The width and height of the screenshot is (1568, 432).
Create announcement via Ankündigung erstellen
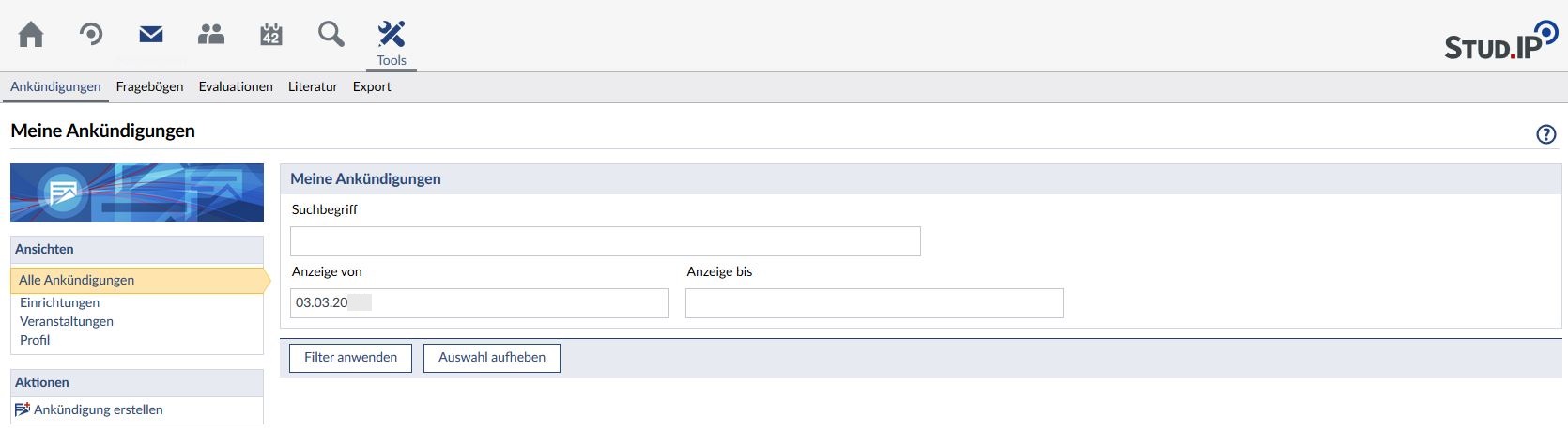pyautogui.click(x=98, y=409)
